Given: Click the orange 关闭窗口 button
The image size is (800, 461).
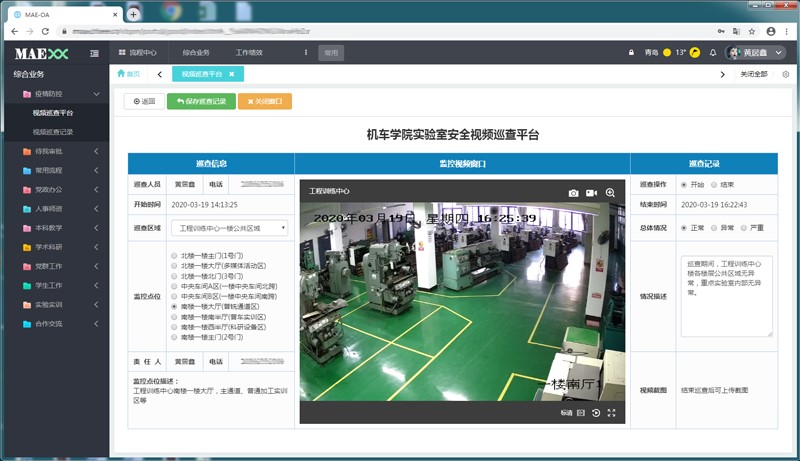Looking at the screenshot, I should click(265, 101).
